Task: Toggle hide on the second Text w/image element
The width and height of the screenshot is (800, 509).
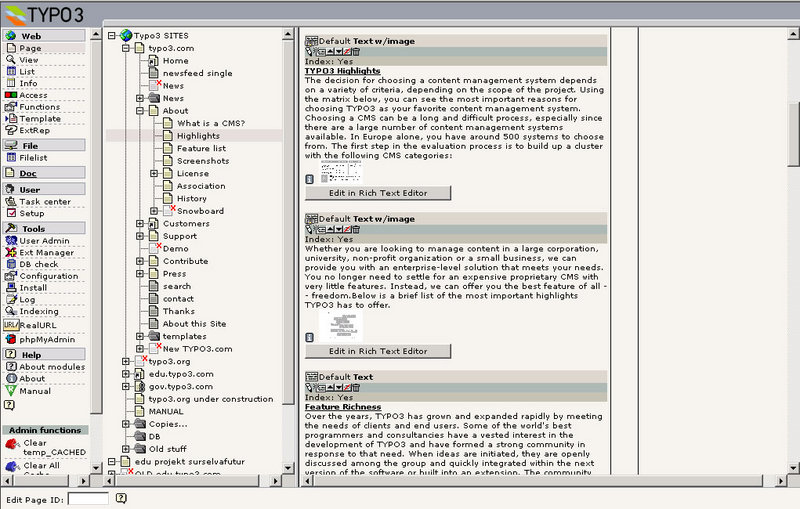Action: pos(347,230)
